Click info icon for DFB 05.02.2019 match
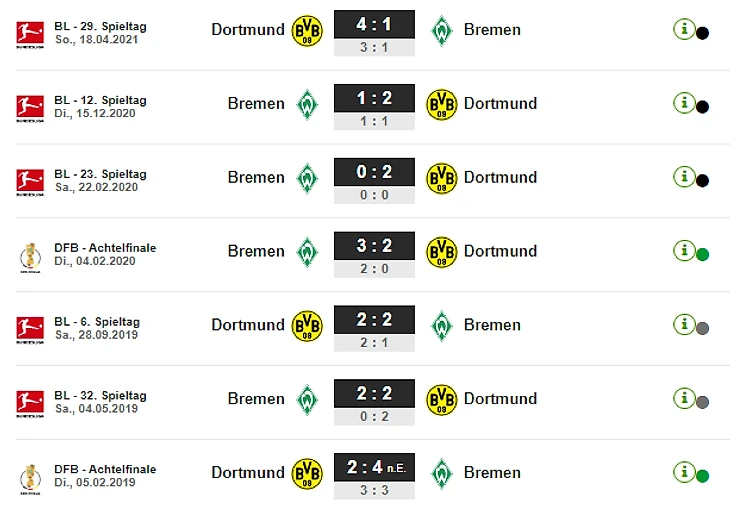 (684, 472)
